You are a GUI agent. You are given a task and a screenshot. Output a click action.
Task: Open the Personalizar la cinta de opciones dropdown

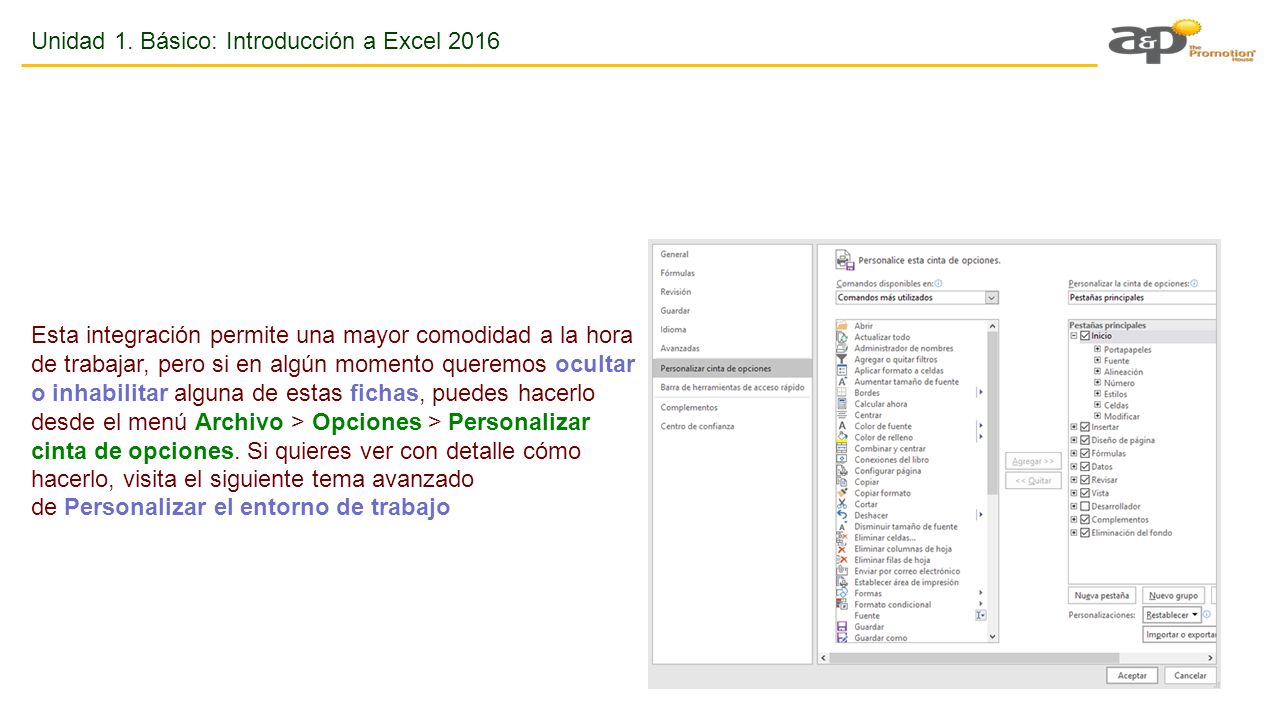point(1142,297)
